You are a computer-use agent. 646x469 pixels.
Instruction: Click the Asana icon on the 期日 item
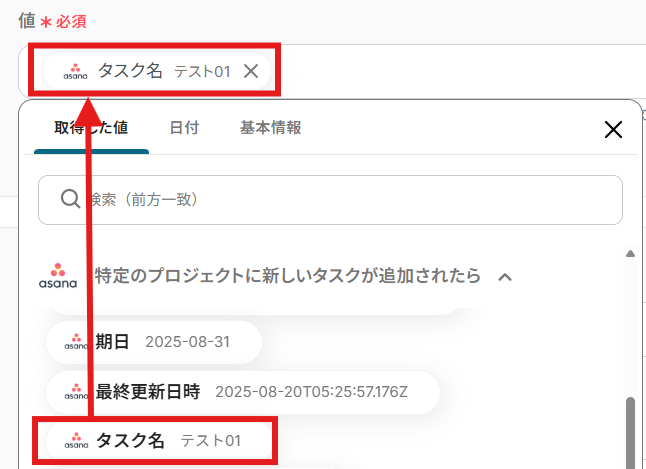point(77,342)
